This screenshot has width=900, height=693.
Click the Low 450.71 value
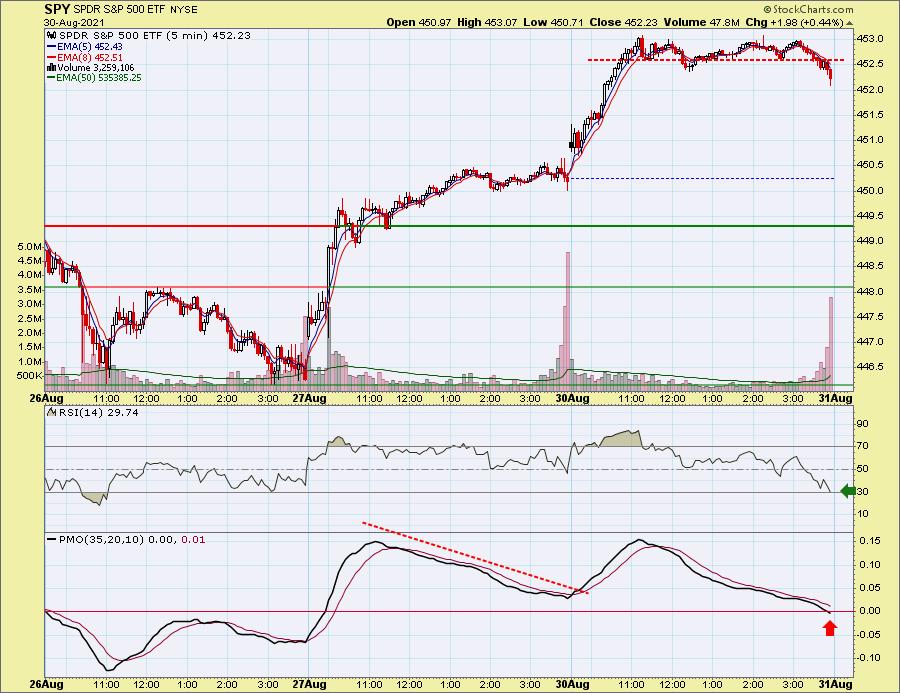point(553,22)
